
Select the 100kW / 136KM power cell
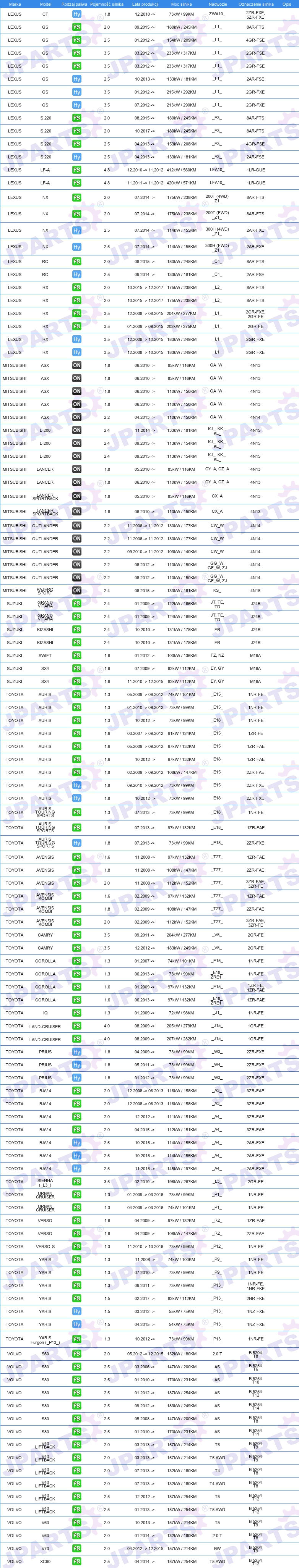pos(181,656)
